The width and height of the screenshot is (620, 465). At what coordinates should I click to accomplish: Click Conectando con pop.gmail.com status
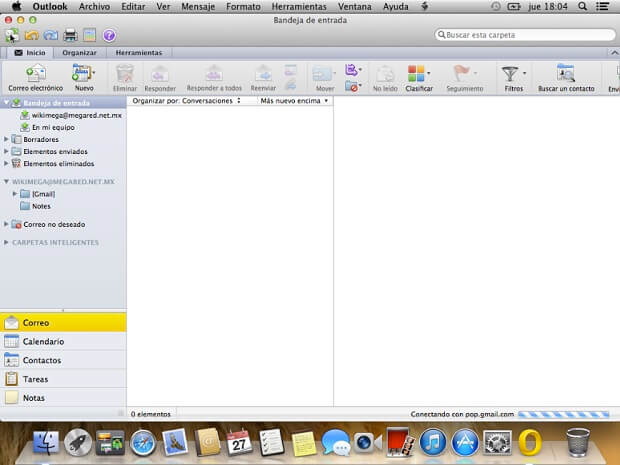pos(462,414)
